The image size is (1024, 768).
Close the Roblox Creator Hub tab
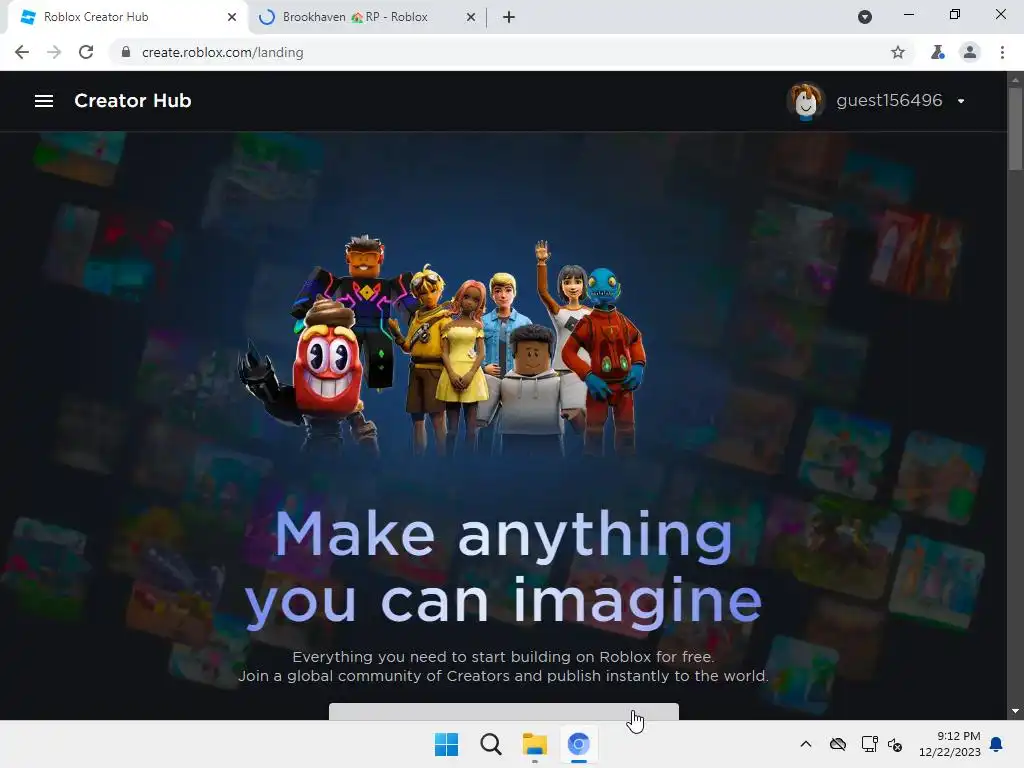[232, 17]
